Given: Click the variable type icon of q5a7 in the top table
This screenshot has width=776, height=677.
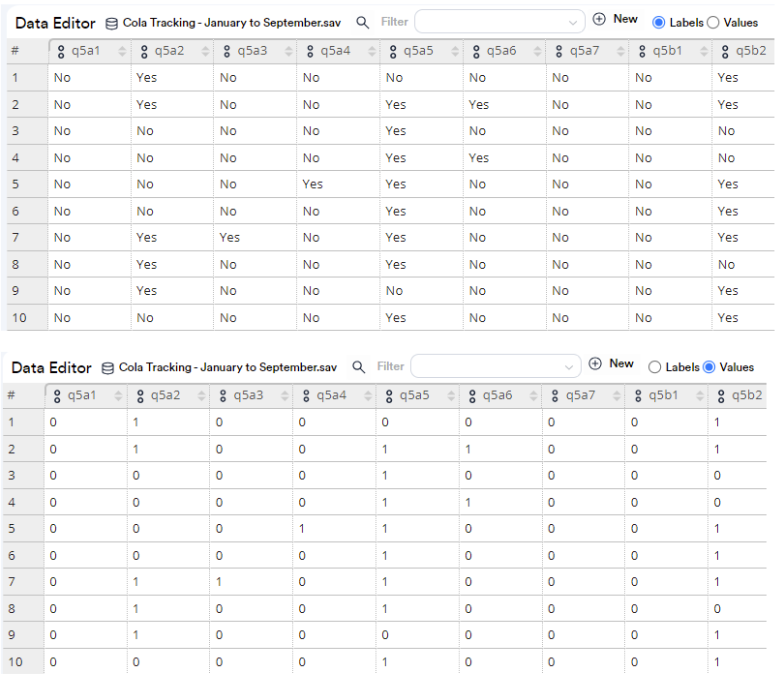Looking at the screenshot, I should click(x=559, y=51).
